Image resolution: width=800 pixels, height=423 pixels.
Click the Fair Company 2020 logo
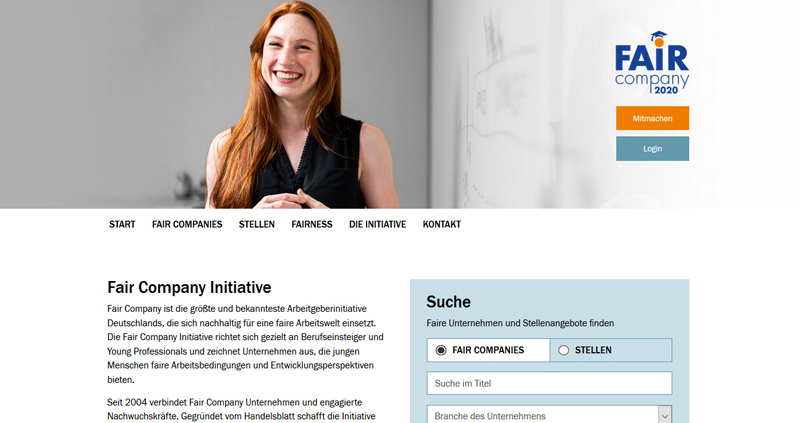click(652, 63)
